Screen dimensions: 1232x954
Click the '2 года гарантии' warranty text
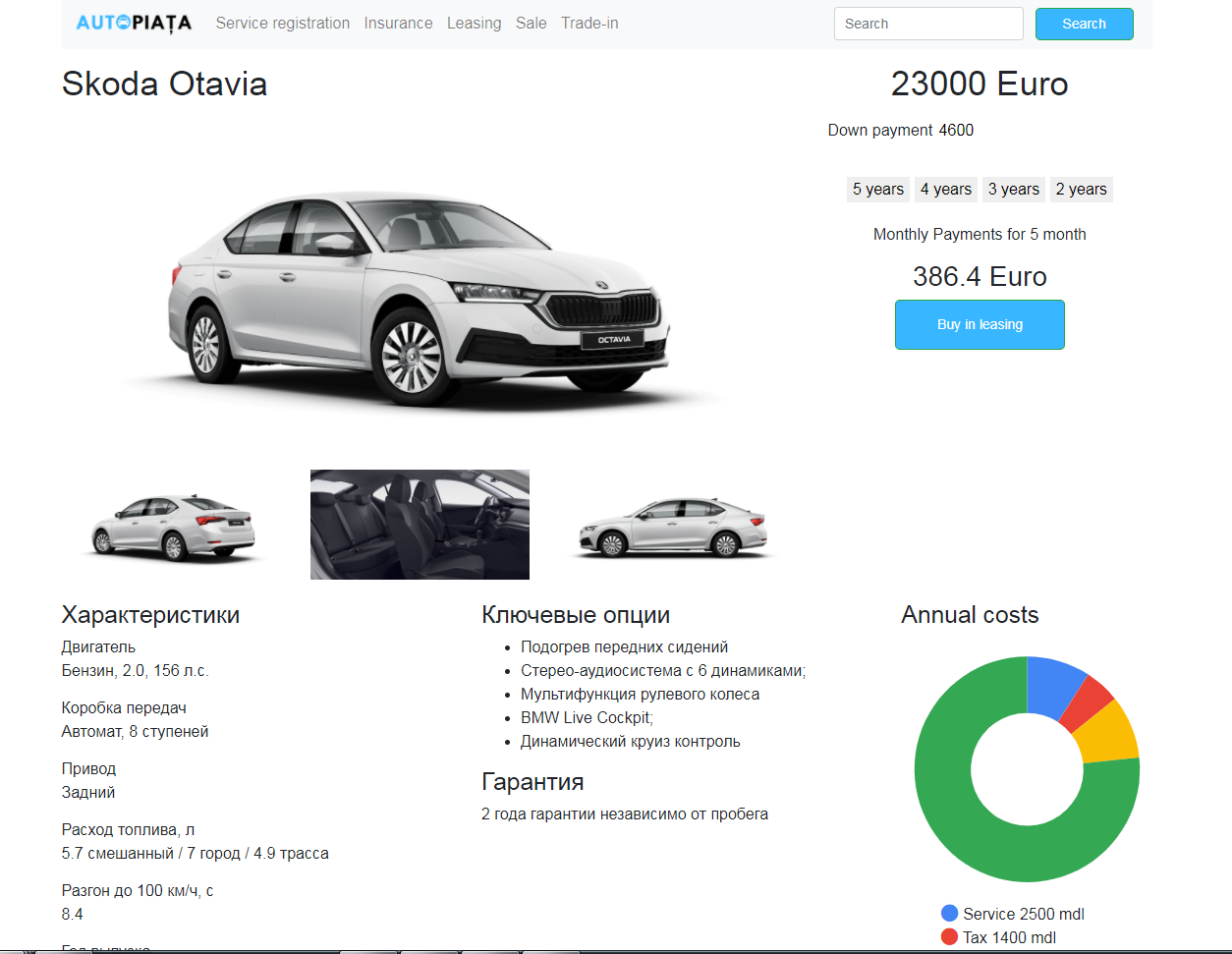click(625, 814)
